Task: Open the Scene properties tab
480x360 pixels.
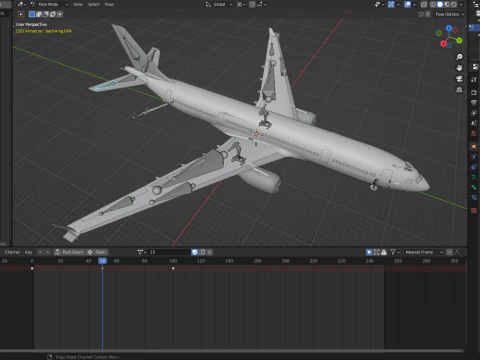Action: pos(474,123)
